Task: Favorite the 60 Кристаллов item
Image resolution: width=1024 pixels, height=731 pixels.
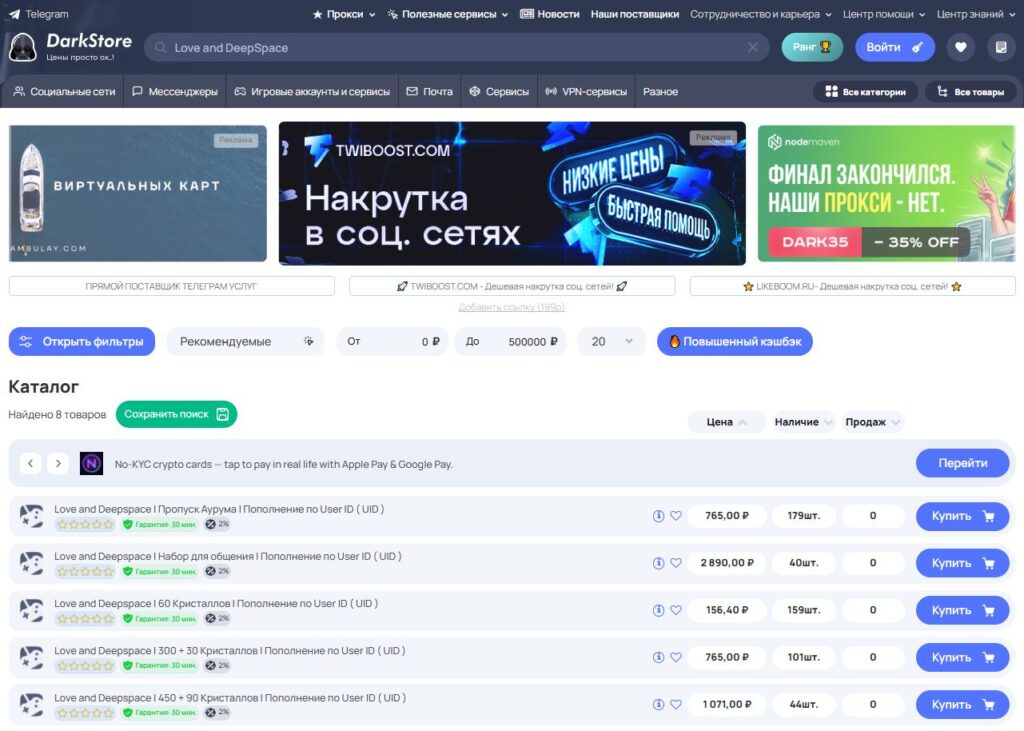Action: pos(676,610)
